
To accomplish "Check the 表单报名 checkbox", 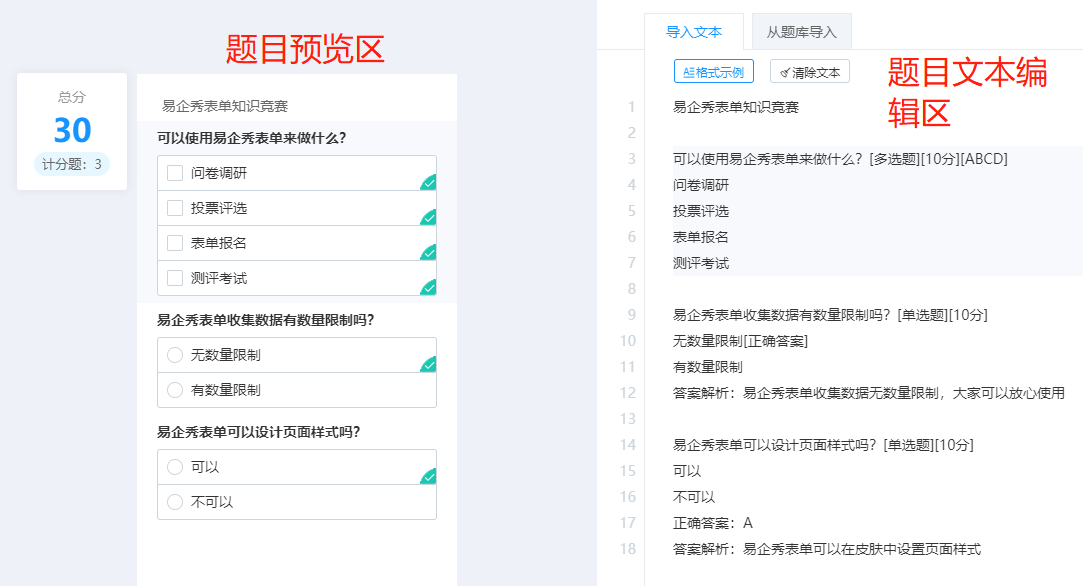I will [x=175, y=243].
